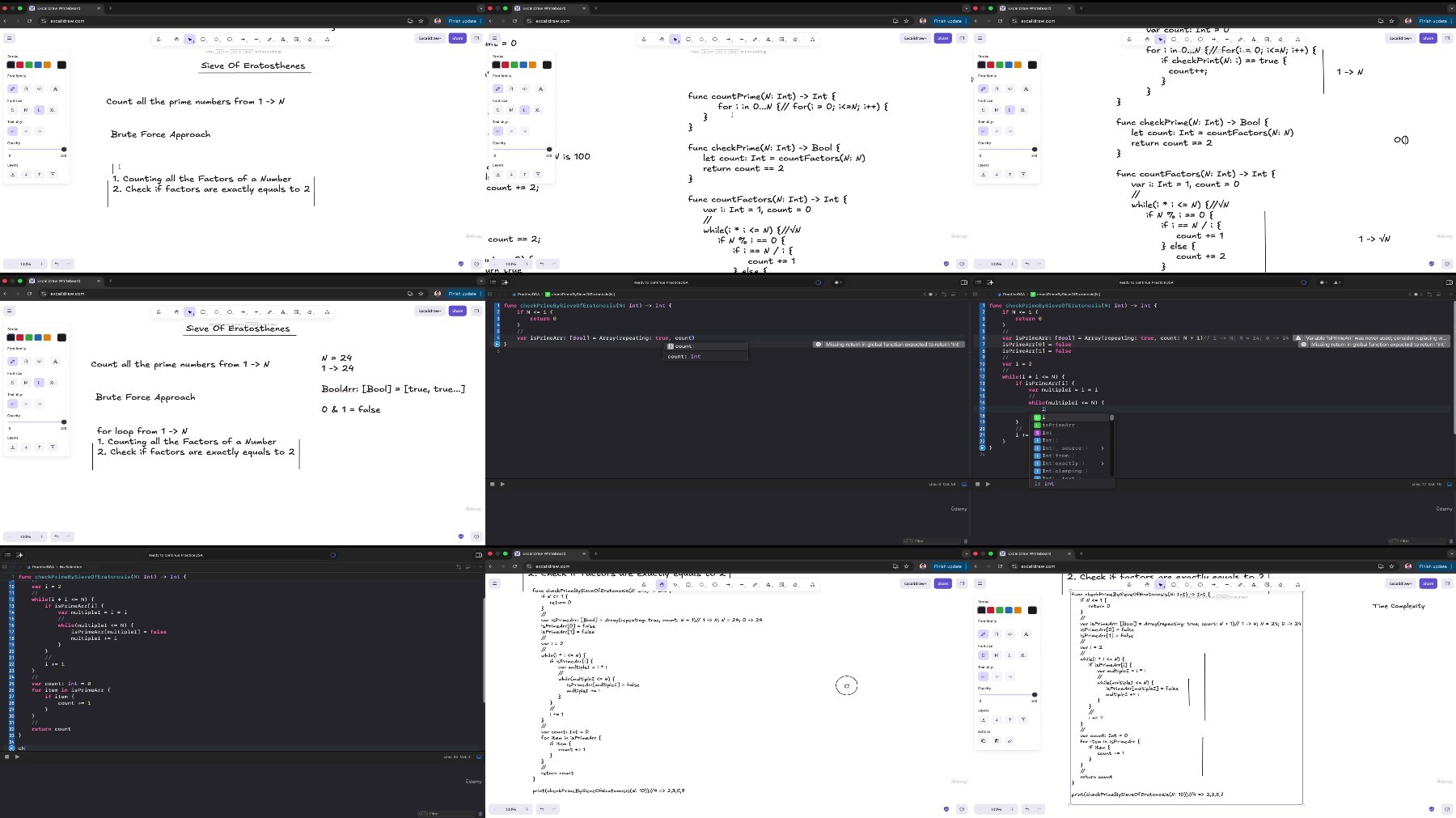Viewport: 1456px width, 818px height.
Task: Click the Link icon under Actions section
Action: coord(1009,740)
